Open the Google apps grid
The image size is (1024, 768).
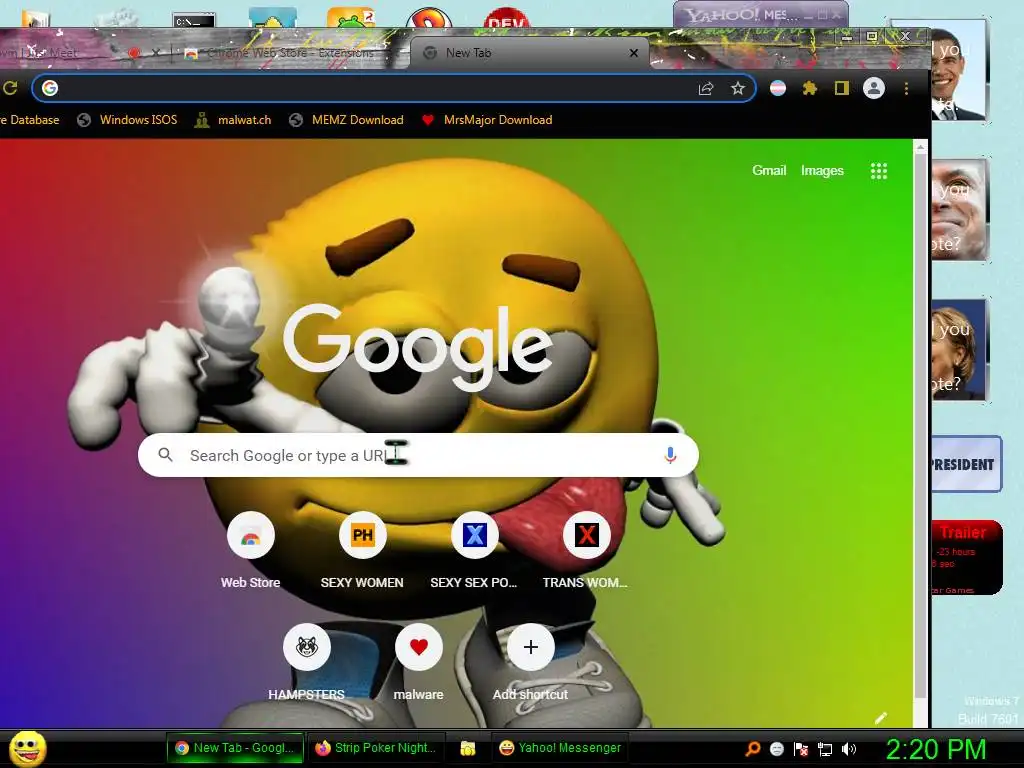coord(879,171)
